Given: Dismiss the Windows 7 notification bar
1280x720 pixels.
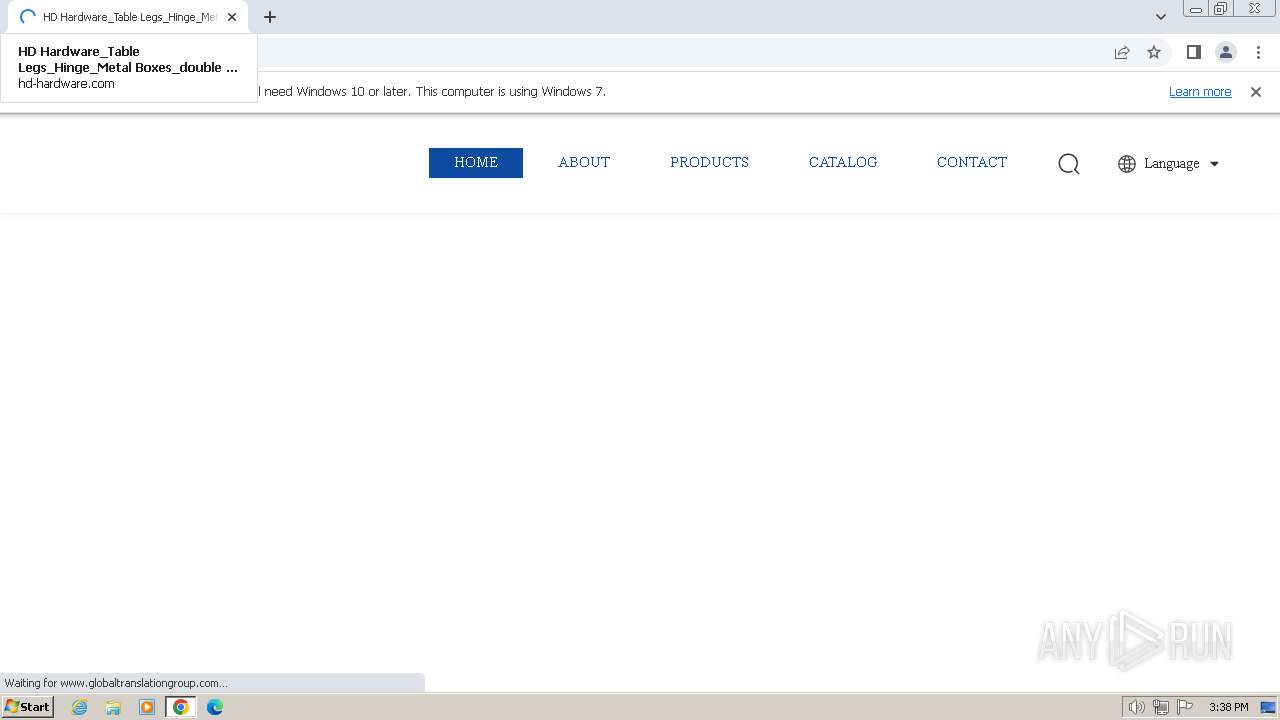Looking at the screenshot, I should pyautogui.click(x=1256, y=92).
